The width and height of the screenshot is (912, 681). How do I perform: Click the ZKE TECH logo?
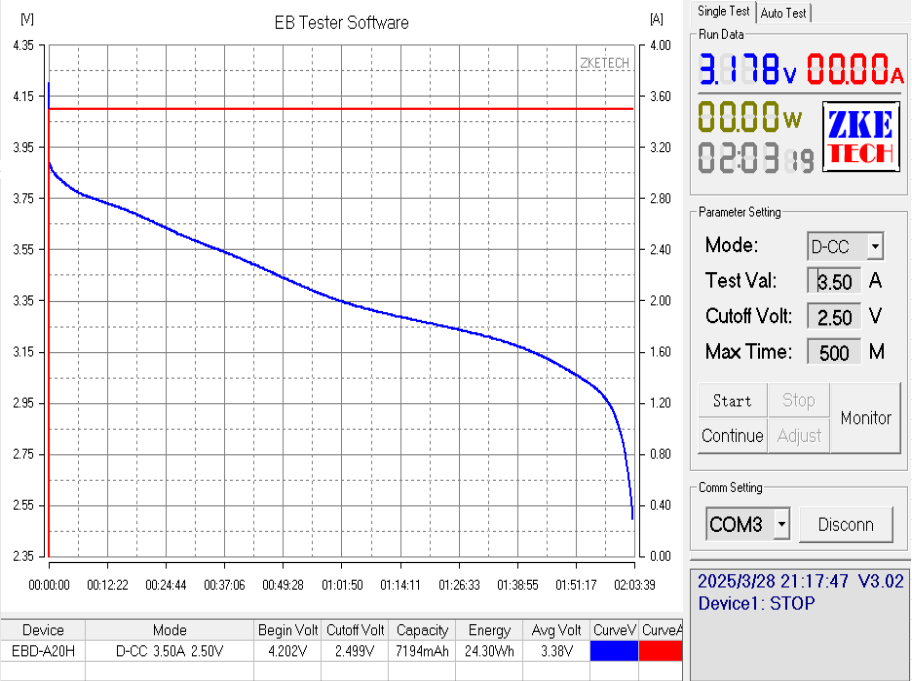(860, 137)
